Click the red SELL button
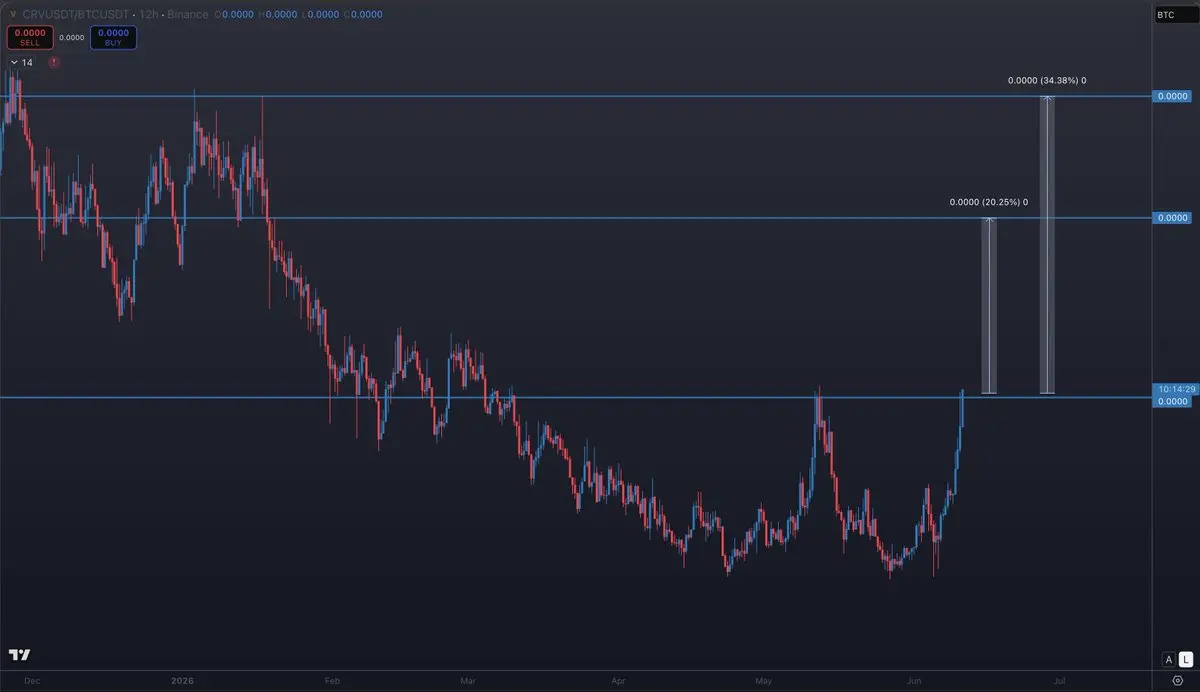The image size is (1200, 692). point(30,37)
